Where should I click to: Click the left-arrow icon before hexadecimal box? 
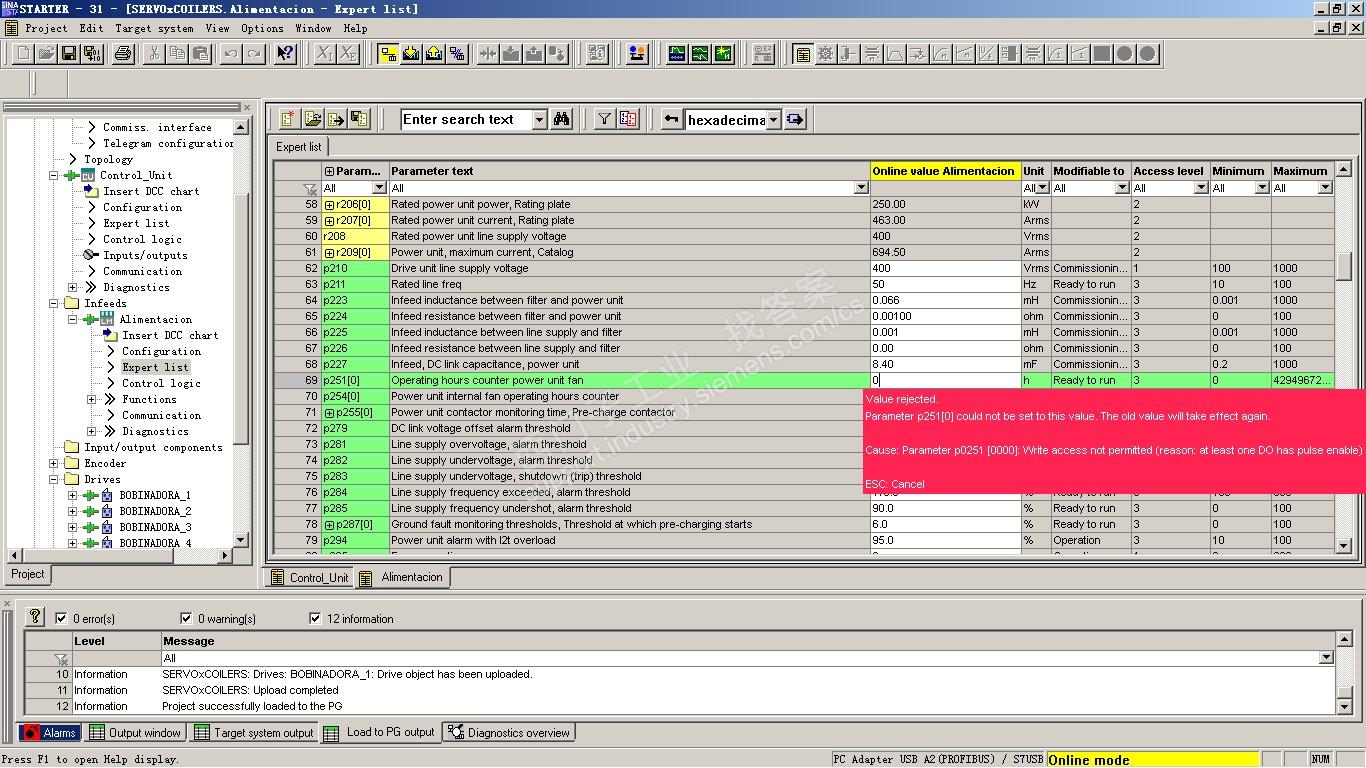pos(673,119)
